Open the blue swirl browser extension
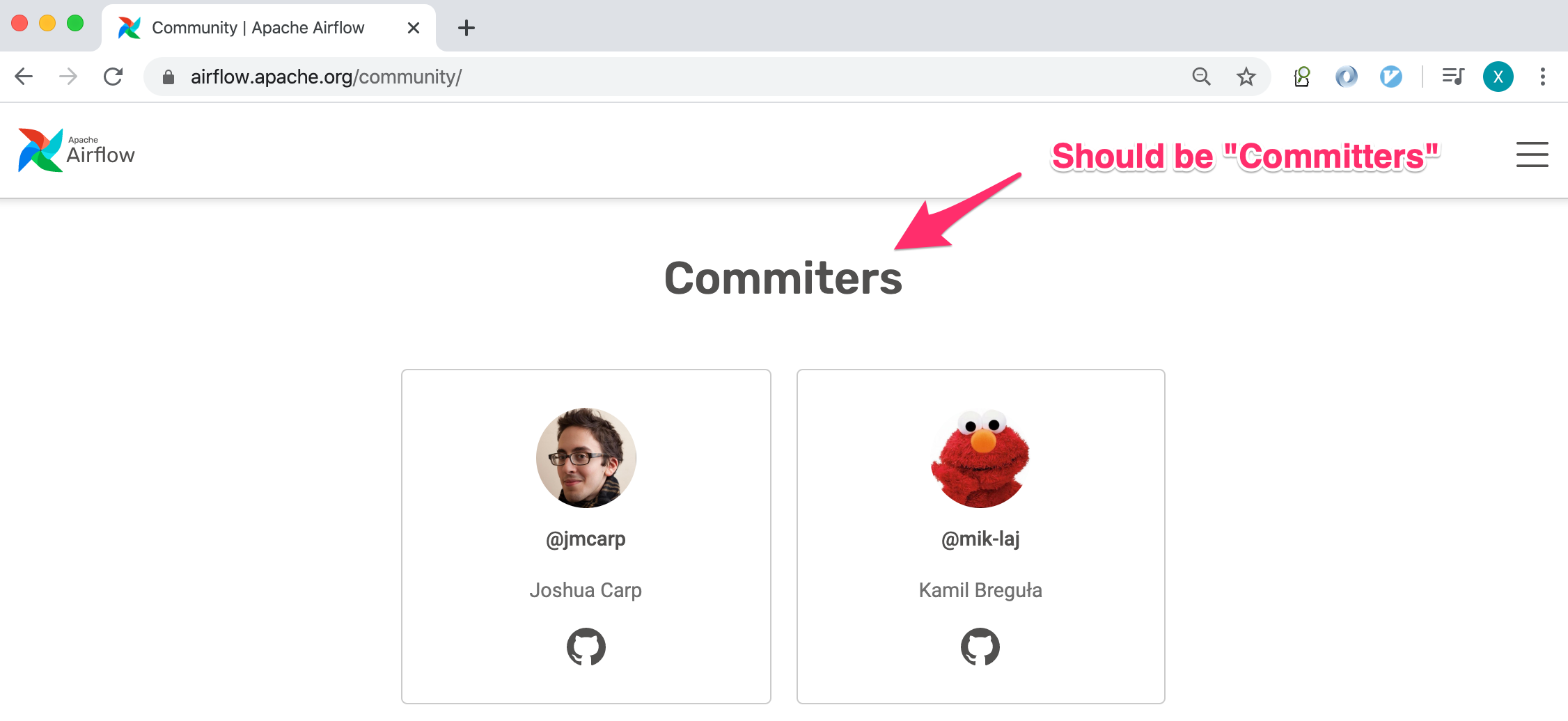1568x721 pixels. coord(1346,77)
